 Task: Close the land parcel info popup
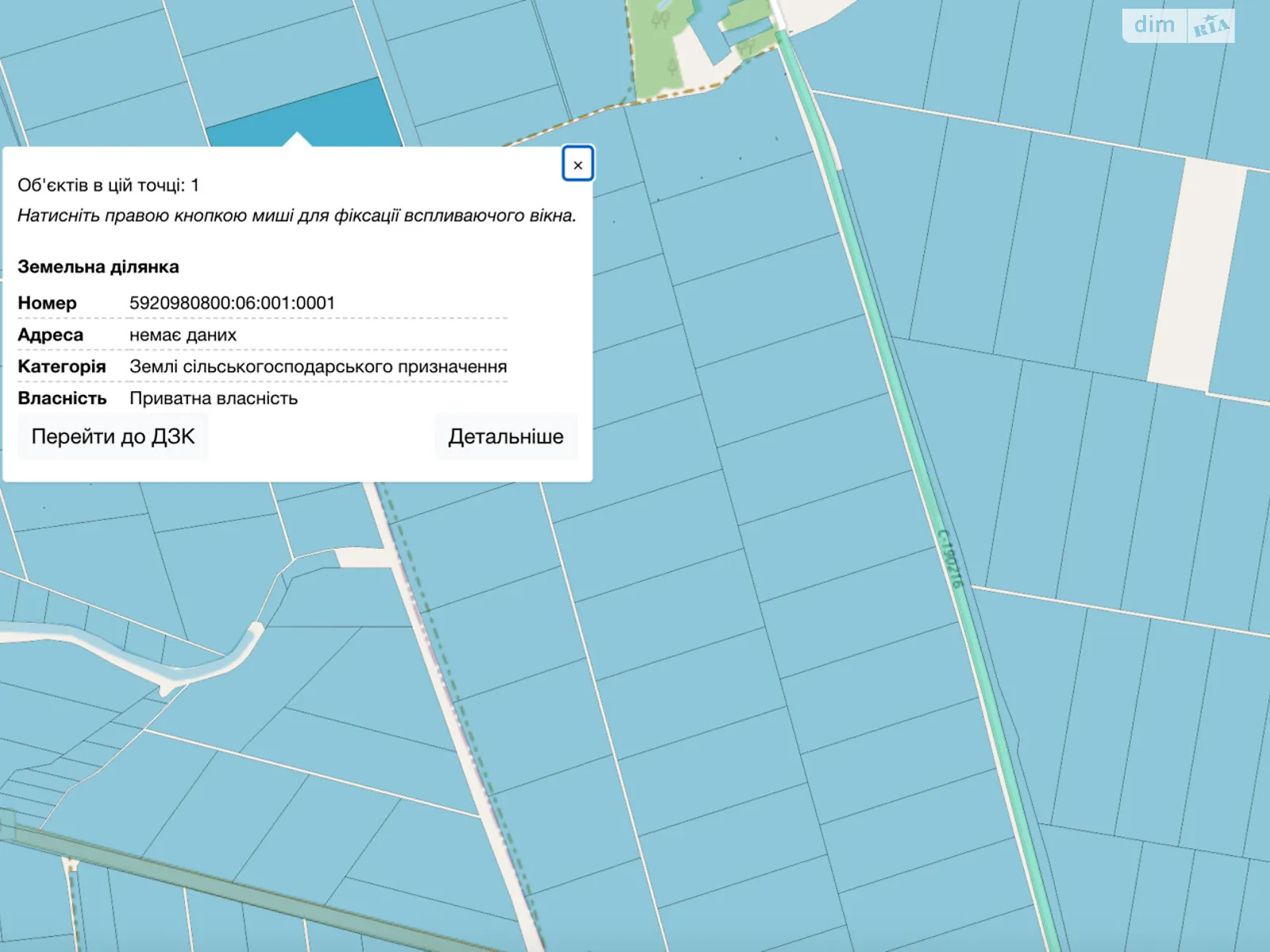click(578, 164)
